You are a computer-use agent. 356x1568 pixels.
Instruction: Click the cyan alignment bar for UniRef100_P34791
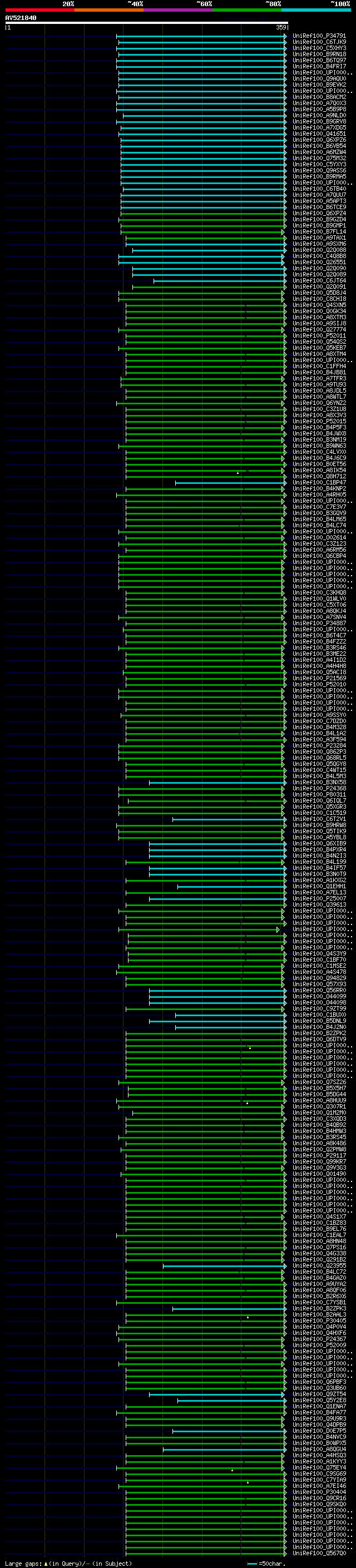pyautogui.click(x=201, y=36)
